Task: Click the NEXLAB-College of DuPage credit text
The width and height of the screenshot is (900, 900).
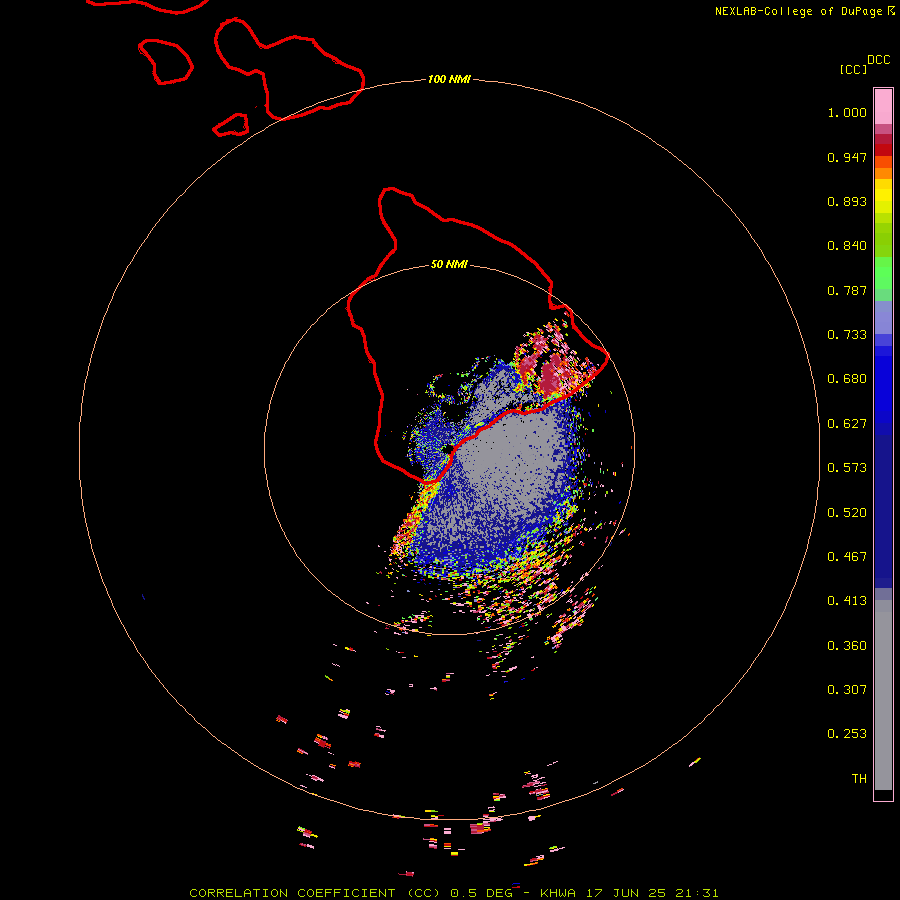Action: point(799,11)
